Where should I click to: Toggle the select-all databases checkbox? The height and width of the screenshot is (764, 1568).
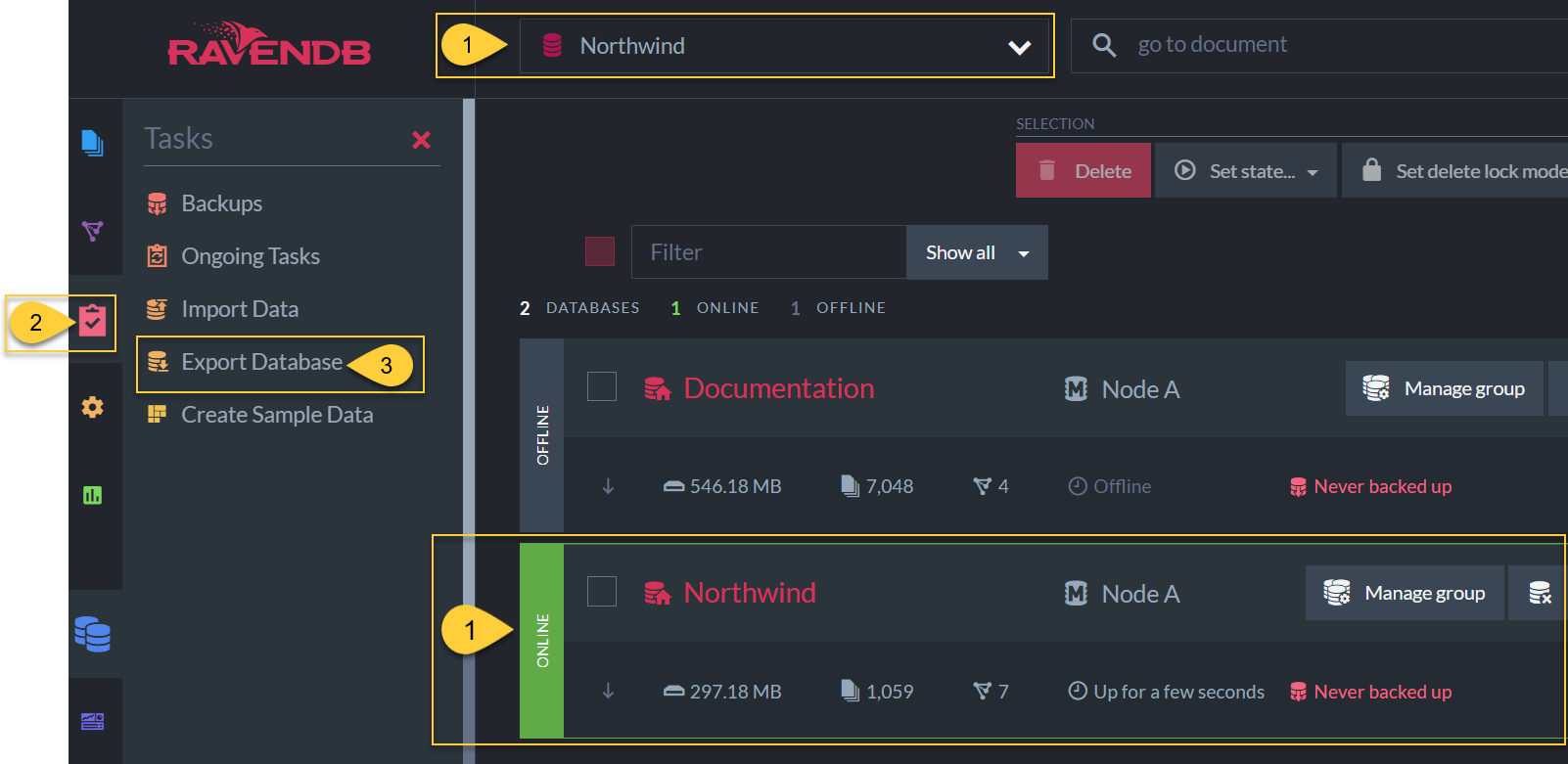click(600, 251)
